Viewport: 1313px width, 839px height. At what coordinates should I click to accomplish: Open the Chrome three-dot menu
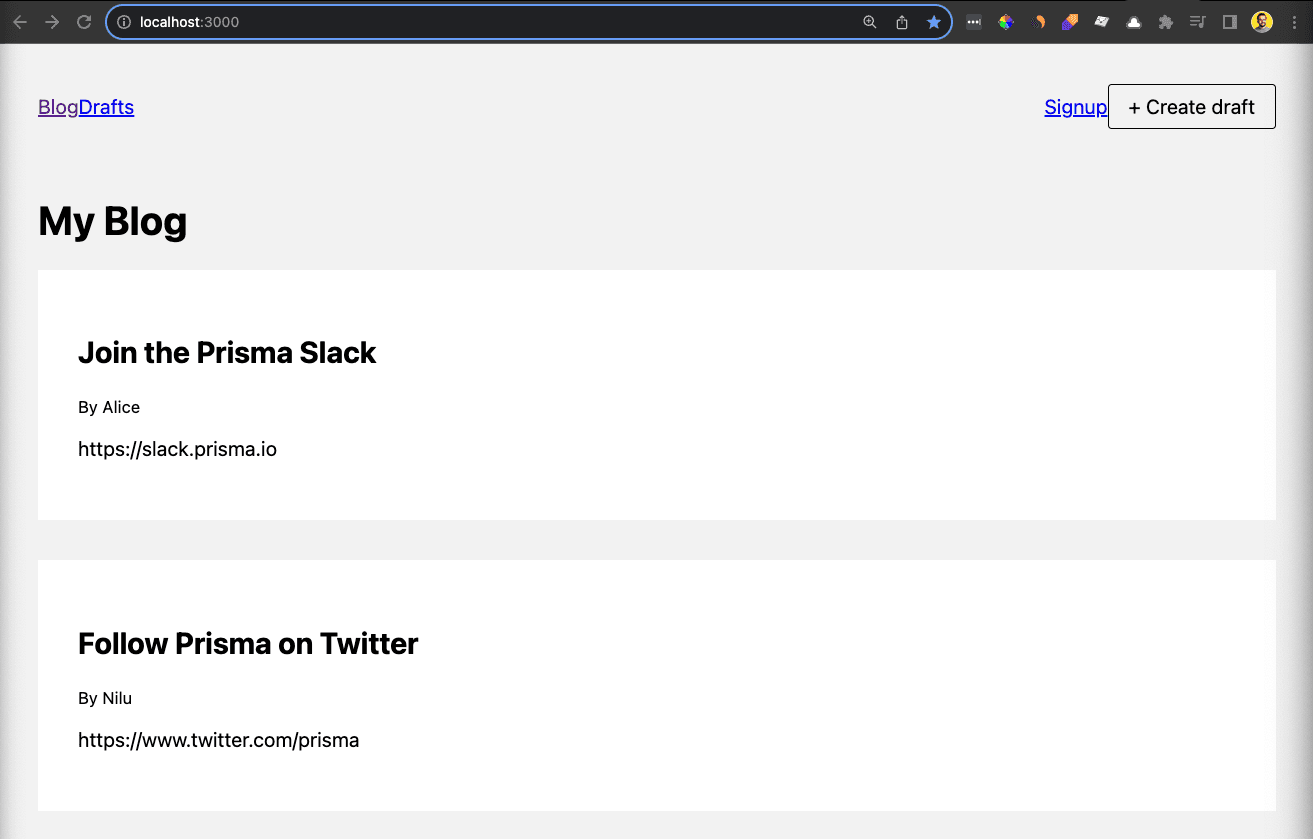pyautogui.click(x=1293, y=22)
